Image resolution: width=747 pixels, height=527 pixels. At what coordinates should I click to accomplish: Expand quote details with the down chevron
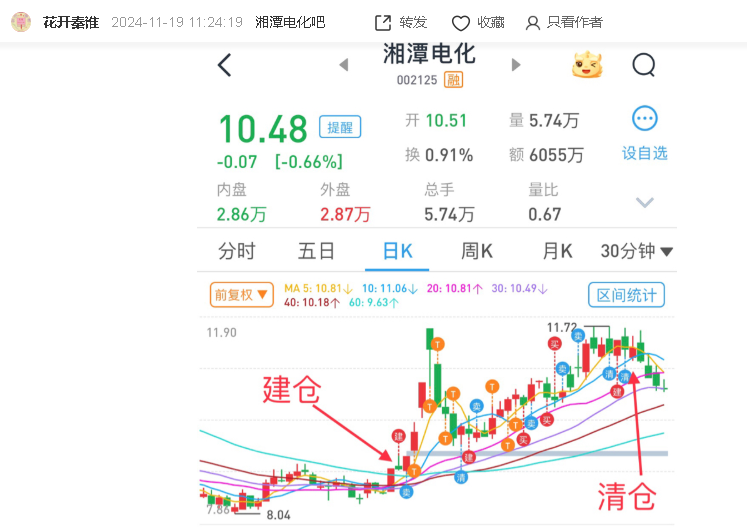point(645,203)
